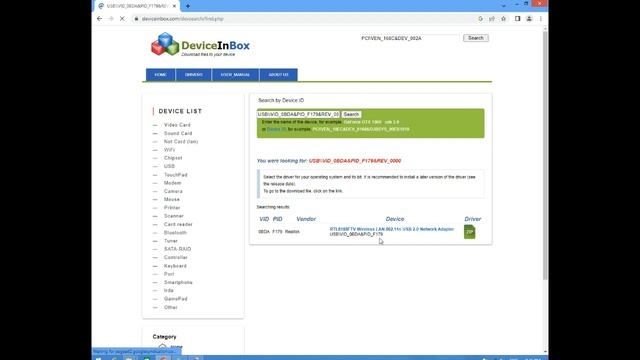This screenshot has height=360, width=640.
Task: Open the browser profile icon
Action: pyautogui.click(x=529, y=19)
